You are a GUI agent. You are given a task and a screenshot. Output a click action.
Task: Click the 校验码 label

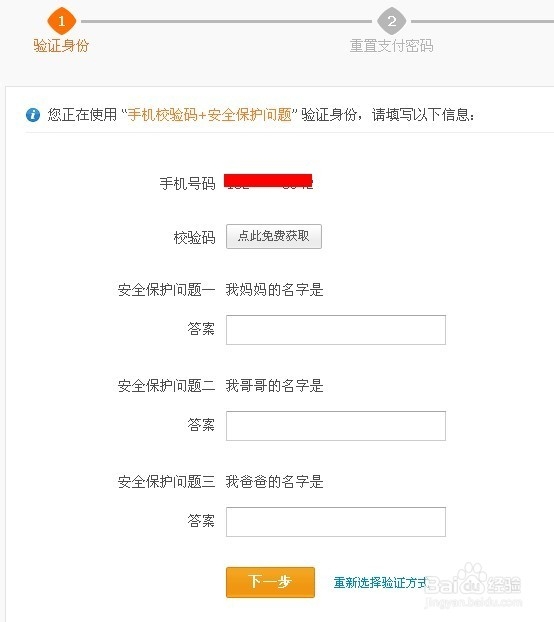coord(194,238)
